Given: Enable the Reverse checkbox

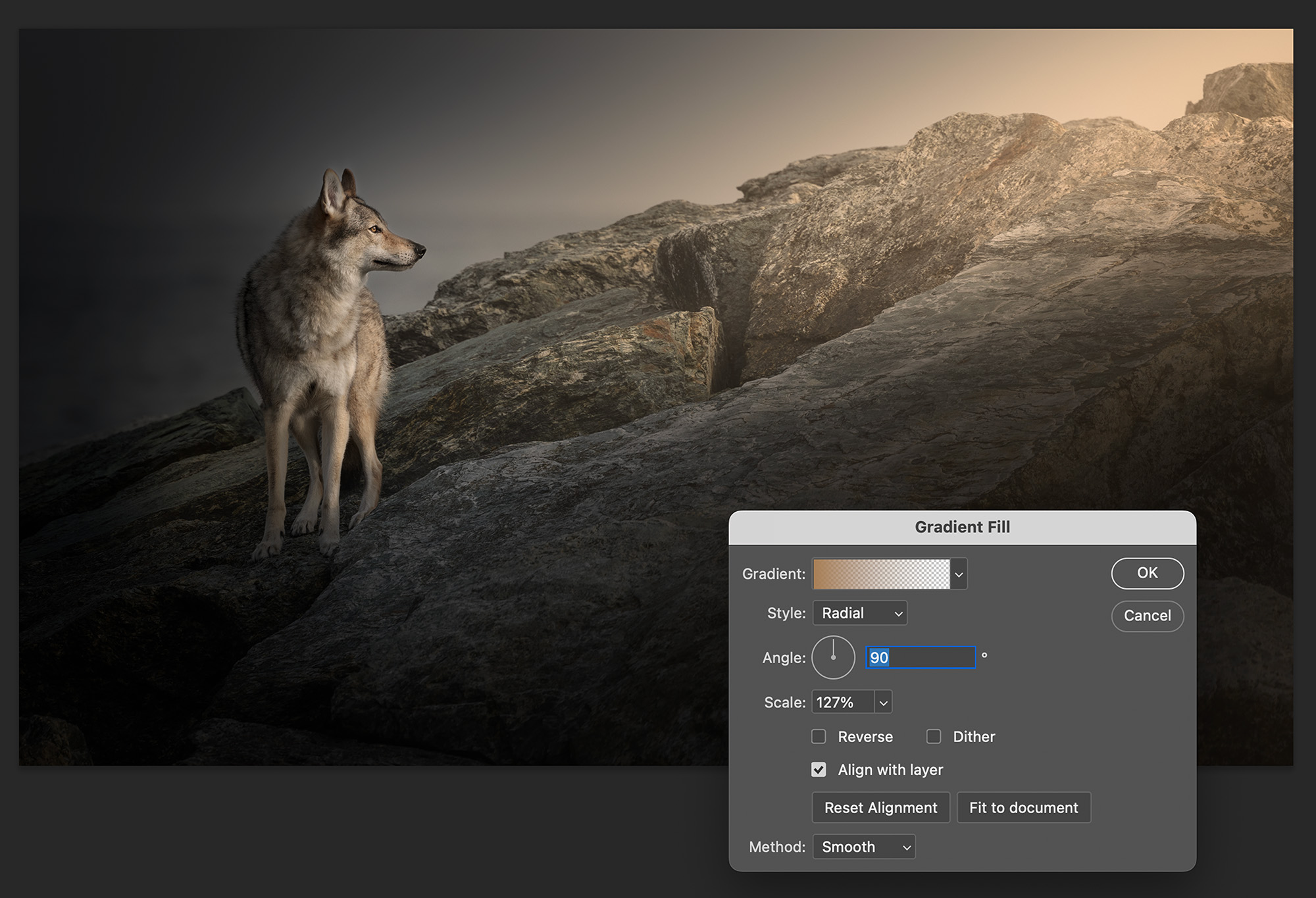Looking at the screenshot, I should (x=819, y=736).
